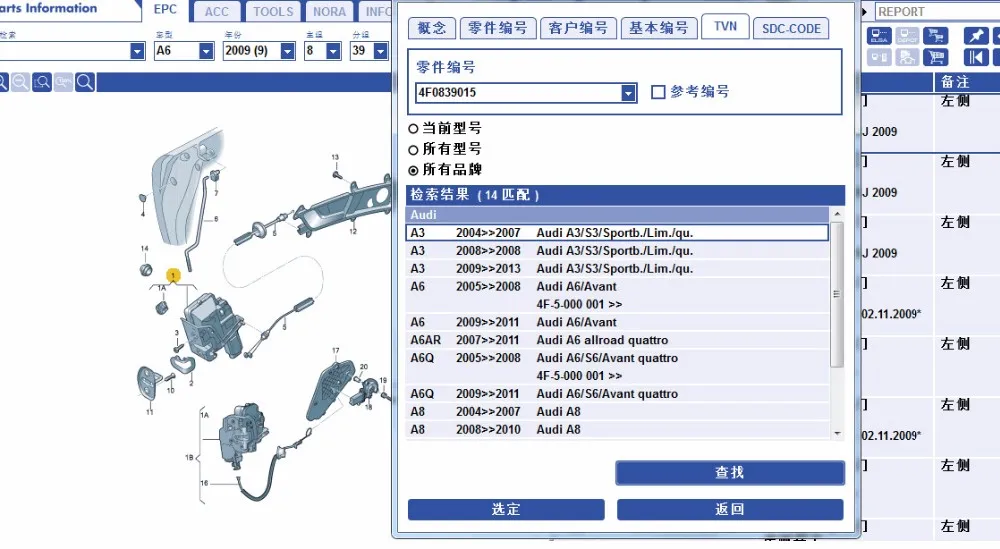Open the 概念 tab in dialog
This screenshot has width=1000, height=549.
click(x=432, y=28)
